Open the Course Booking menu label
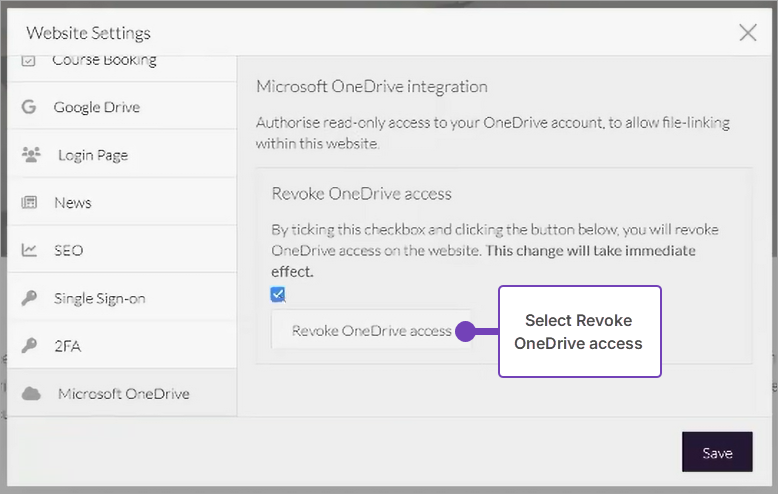 click(x=104, y=60)
